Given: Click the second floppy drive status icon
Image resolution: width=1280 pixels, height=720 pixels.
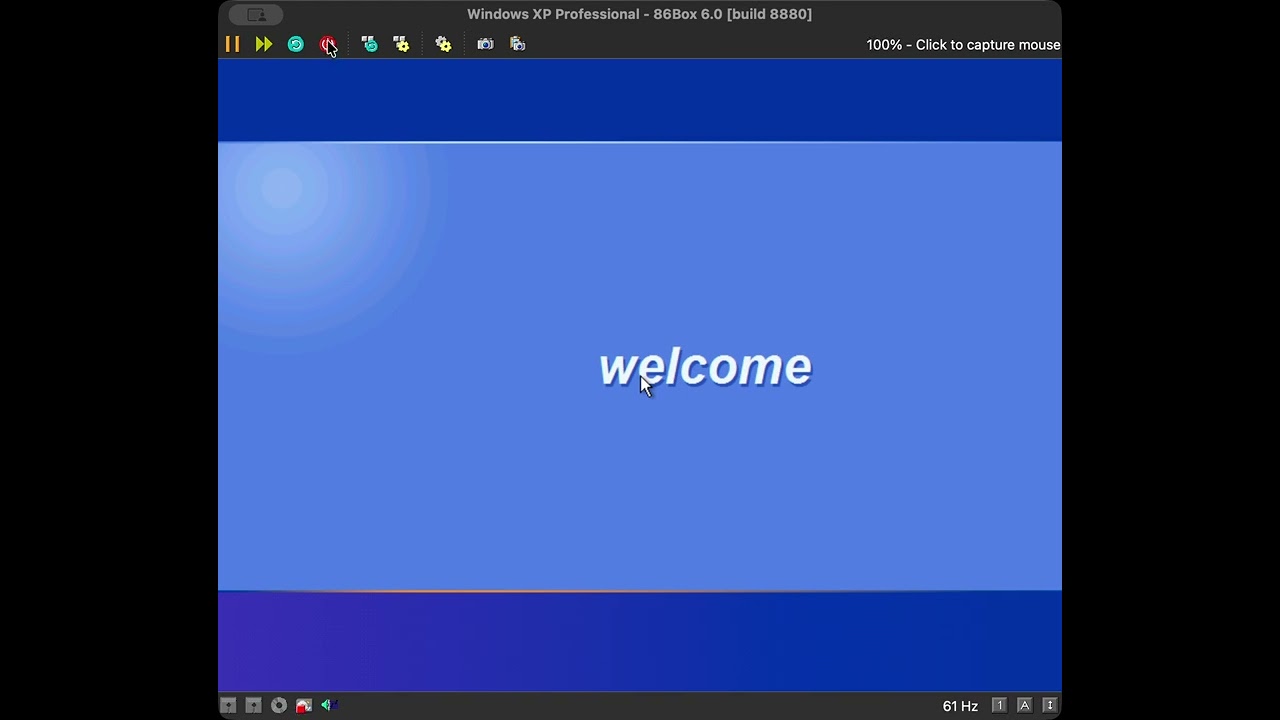Looking at the screenshot, I should 254,706.
